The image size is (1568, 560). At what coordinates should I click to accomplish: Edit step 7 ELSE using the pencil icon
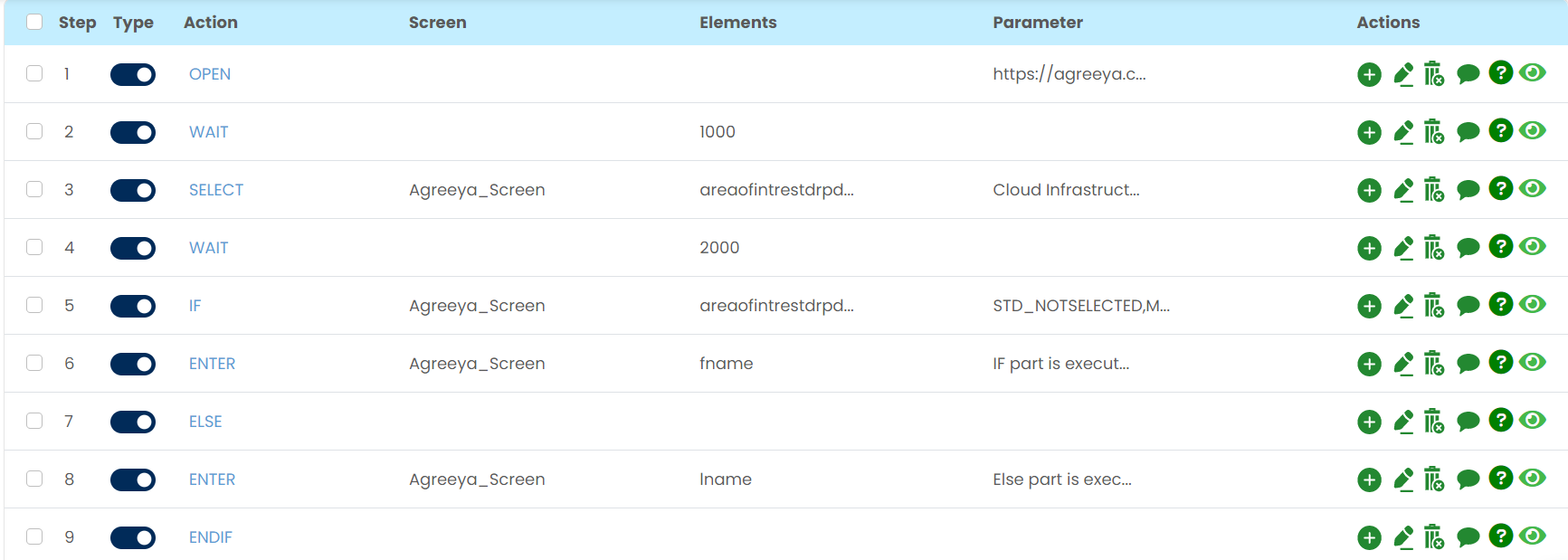pyautogui.click(x=1403, y=422)
